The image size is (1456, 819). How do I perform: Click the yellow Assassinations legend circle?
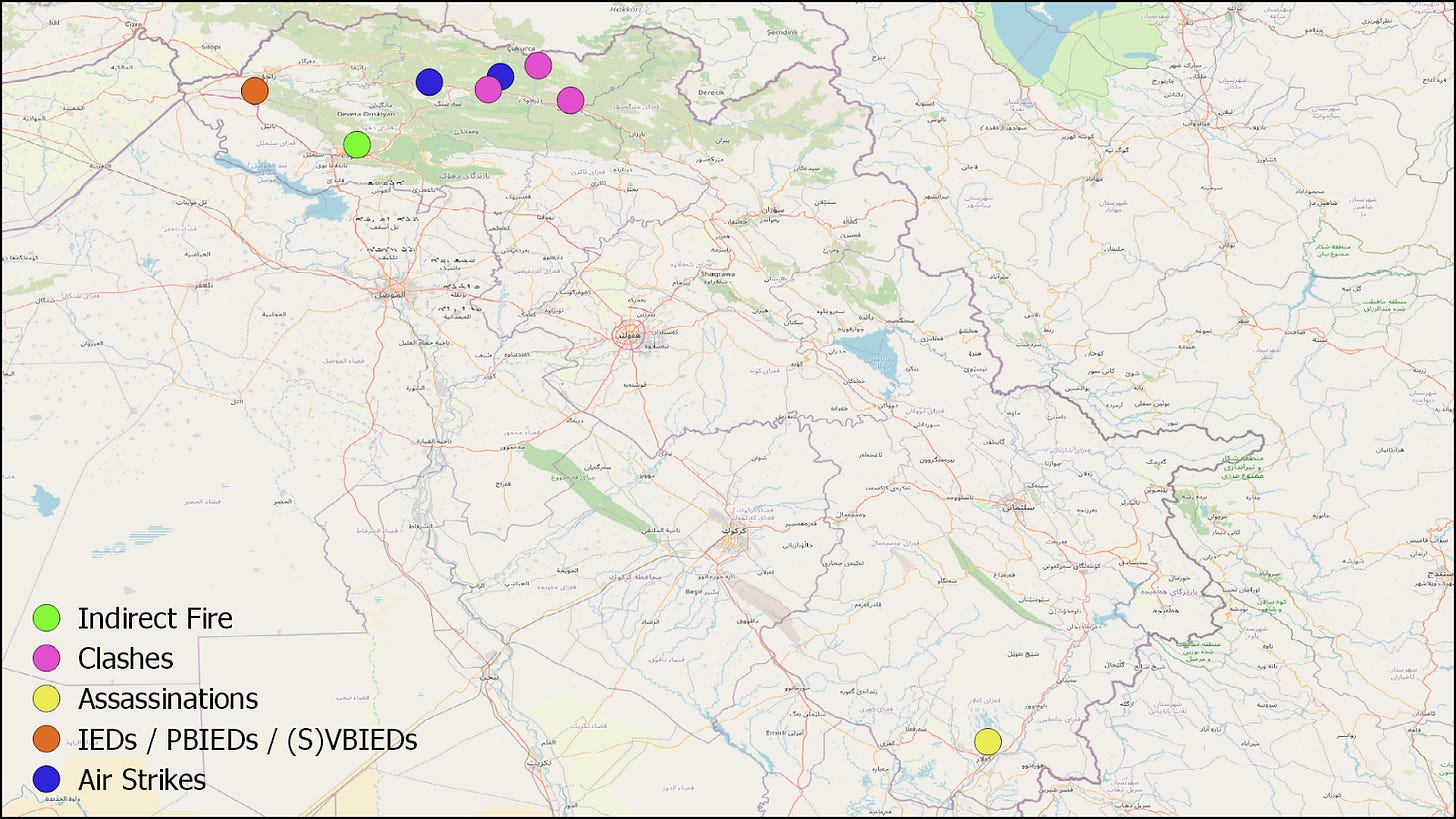[46, 698]
